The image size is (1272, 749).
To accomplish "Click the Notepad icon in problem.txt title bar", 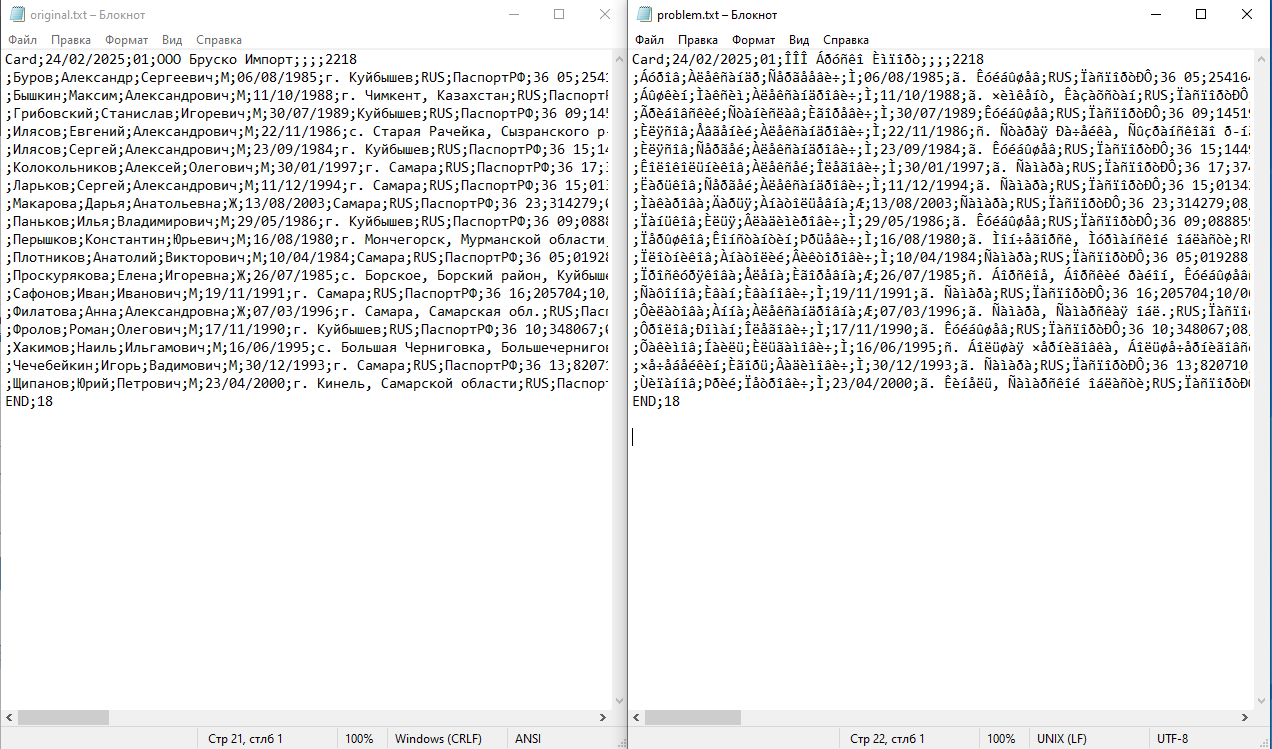I will click(642, 15).
